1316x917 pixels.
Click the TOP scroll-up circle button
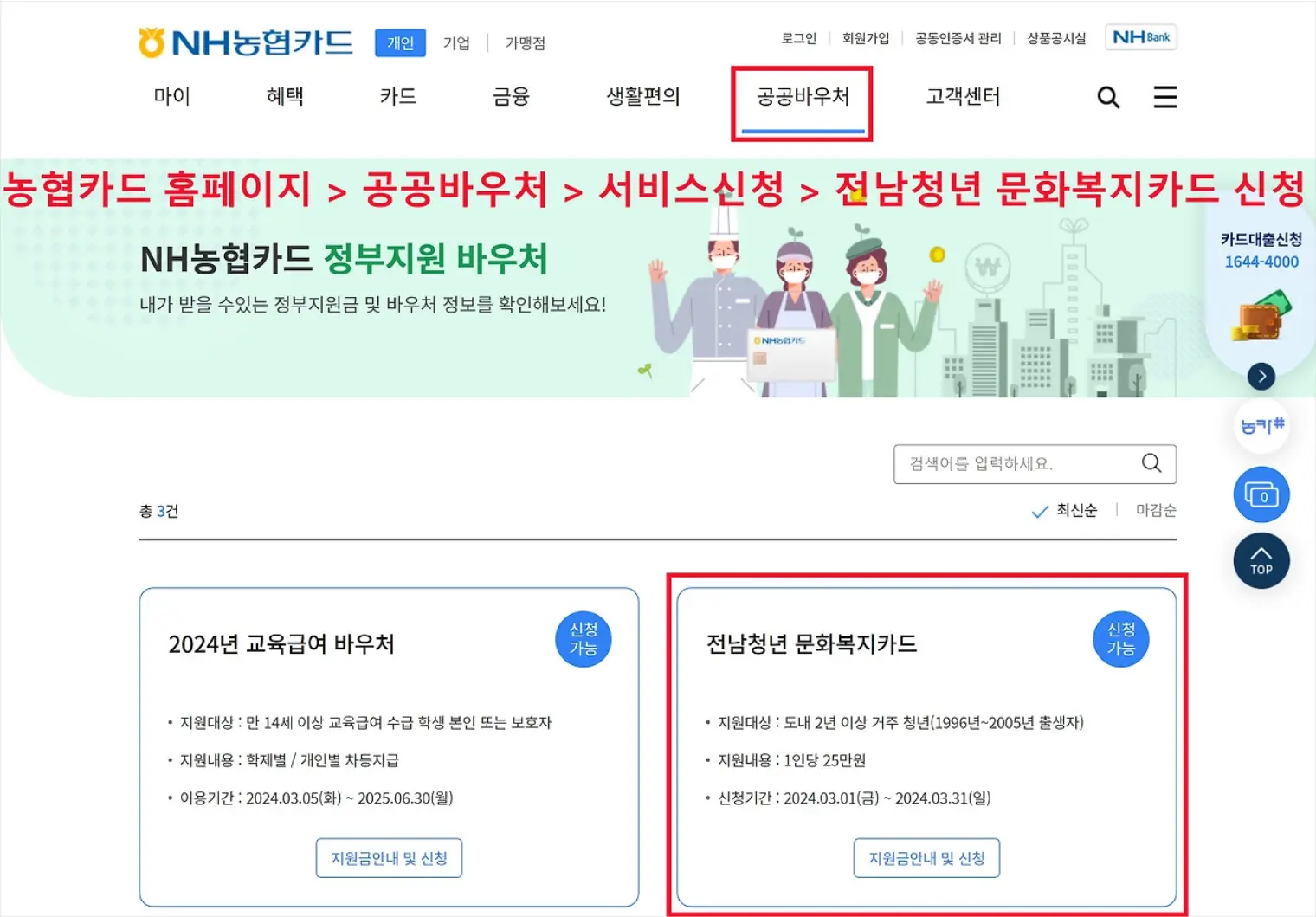tap(1261, 560)
